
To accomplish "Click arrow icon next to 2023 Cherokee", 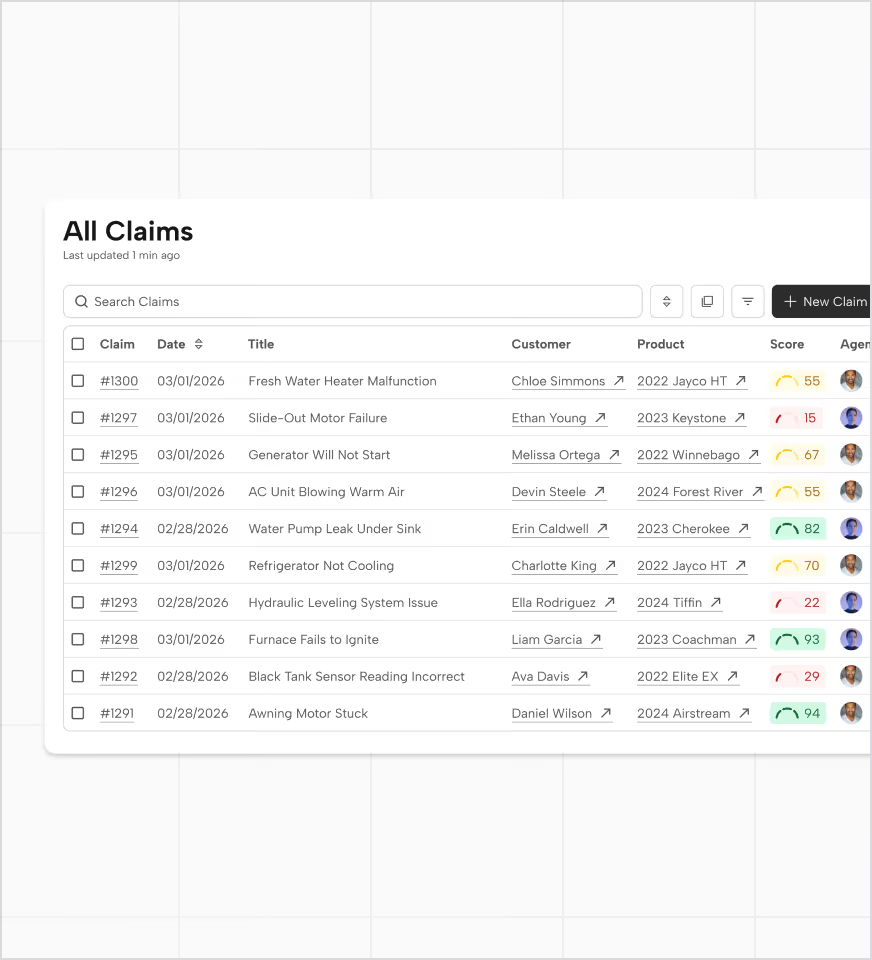I will [x=743, y=528].
